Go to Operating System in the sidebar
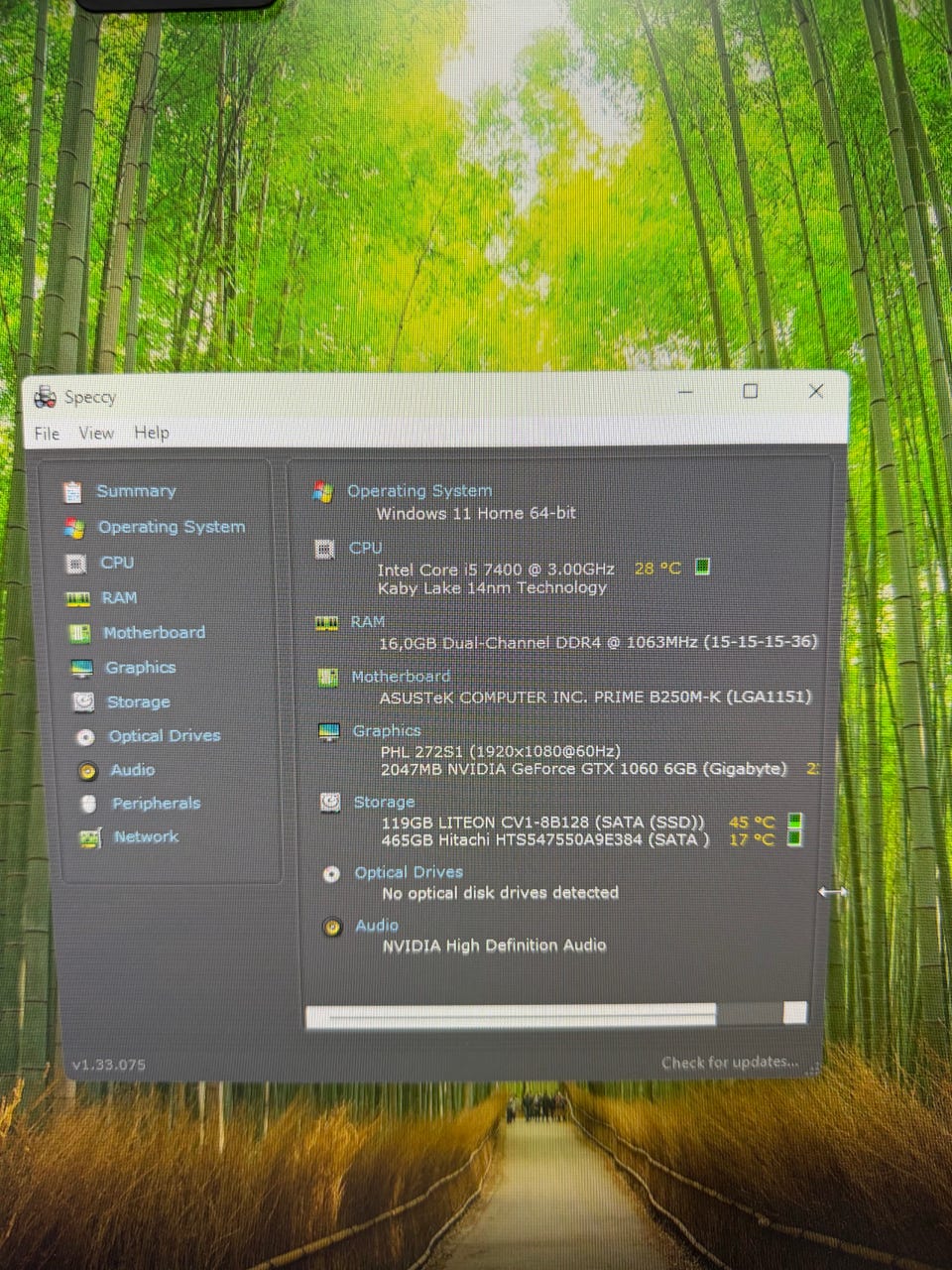This screenshot has height=1270, width=952. tap(172, 527)
